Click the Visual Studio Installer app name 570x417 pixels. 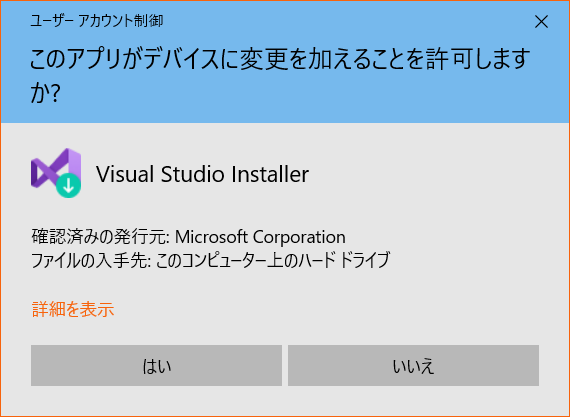202,174
